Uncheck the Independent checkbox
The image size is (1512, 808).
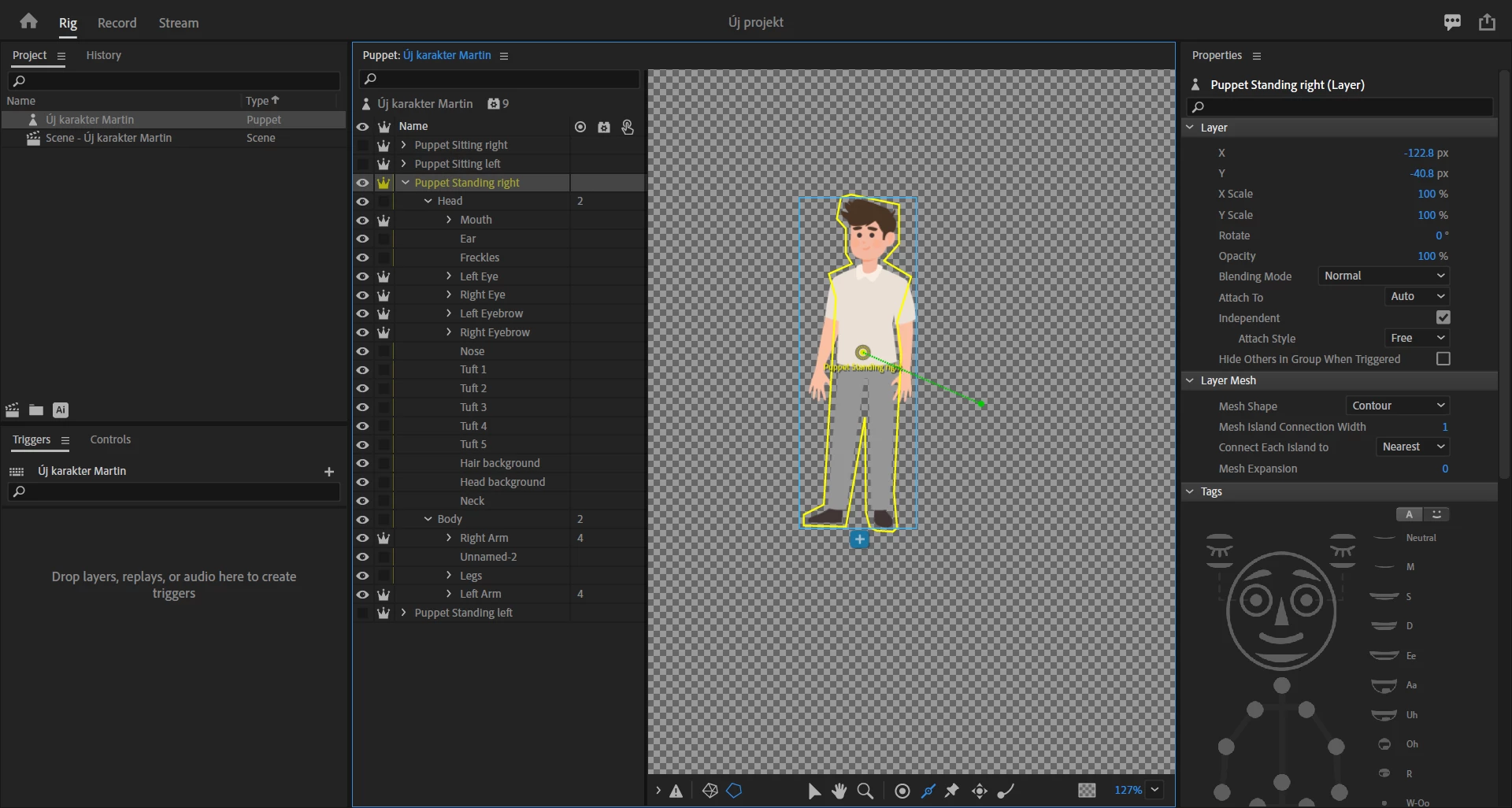[1443, 317]
